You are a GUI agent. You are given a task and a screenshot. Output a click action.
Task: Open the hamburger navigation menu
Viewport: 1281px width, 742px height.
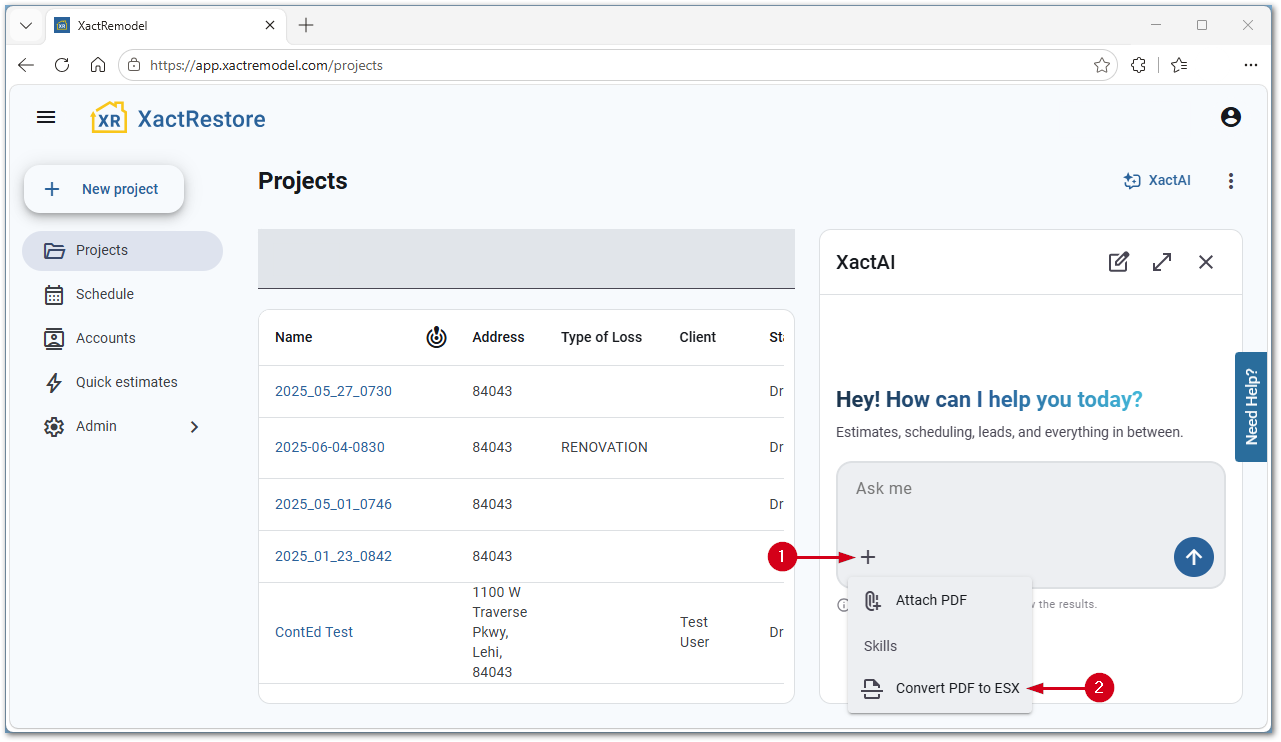click(x=46, y=117)
